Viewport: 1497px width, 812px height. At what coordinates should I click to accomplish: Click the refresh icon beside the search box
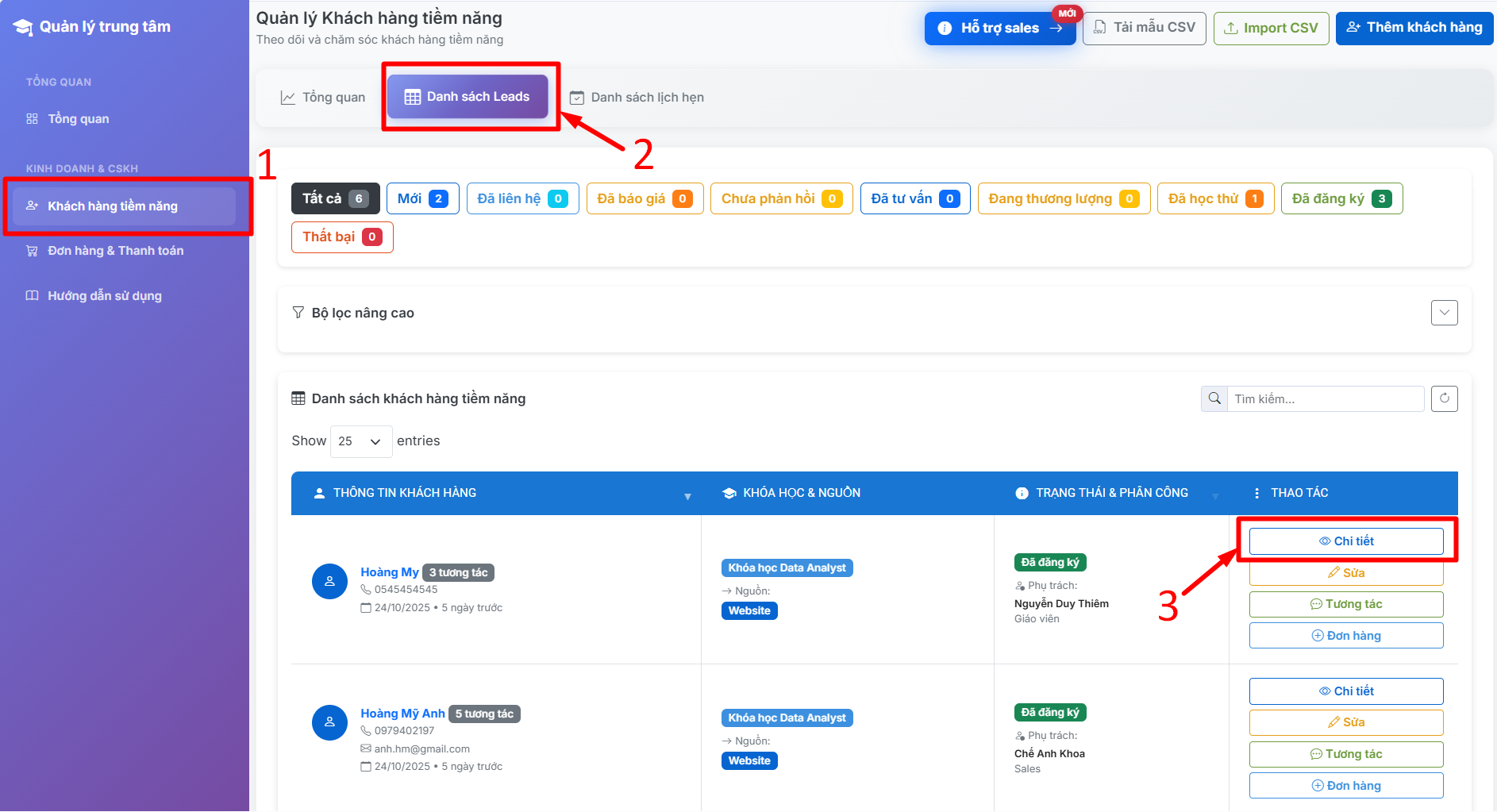point(1444,398)
